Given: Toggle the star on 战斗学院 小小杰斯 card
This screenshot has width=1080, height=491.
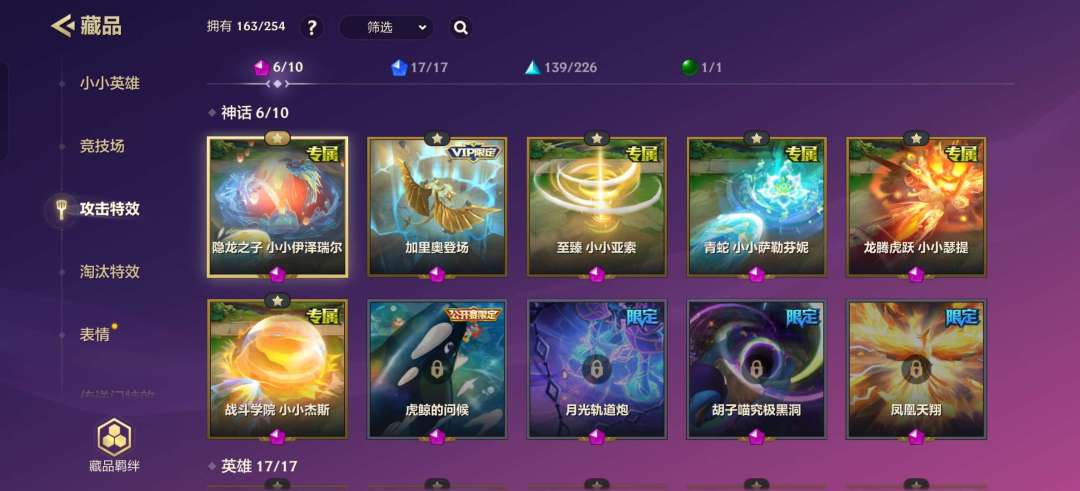Looking at the screenshot, I should (x=277, y=300).
